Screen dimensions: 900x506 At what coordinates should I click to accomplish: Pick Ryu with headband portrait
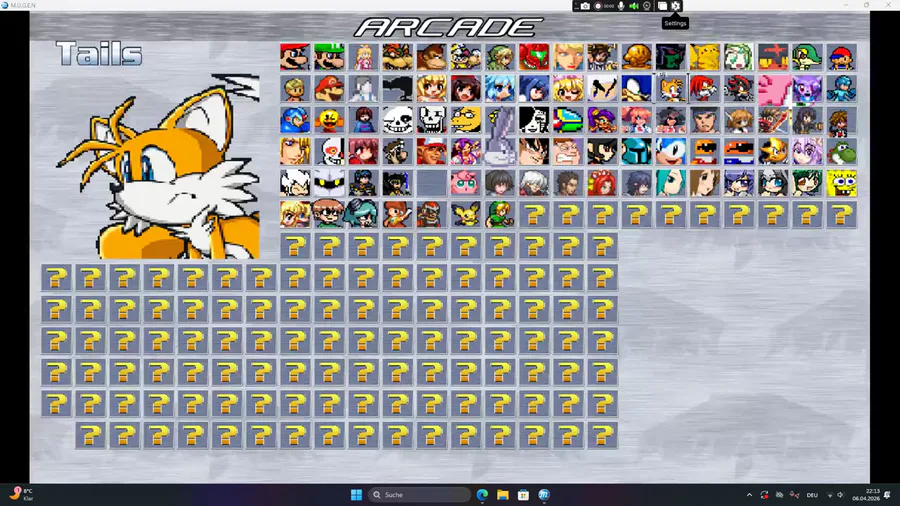point(705,120)
